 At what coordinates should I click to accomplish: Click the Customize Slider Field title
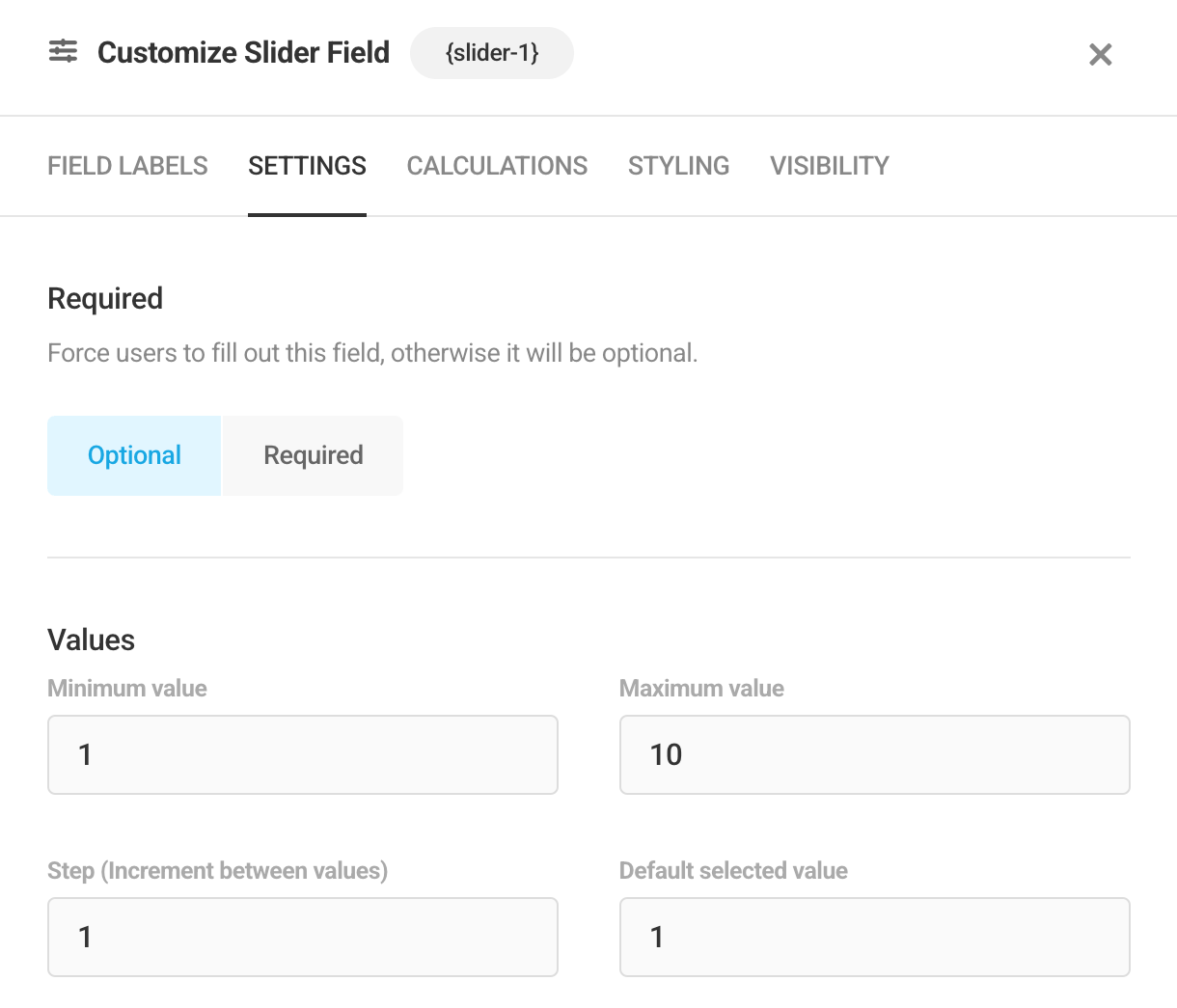point(244,52)
